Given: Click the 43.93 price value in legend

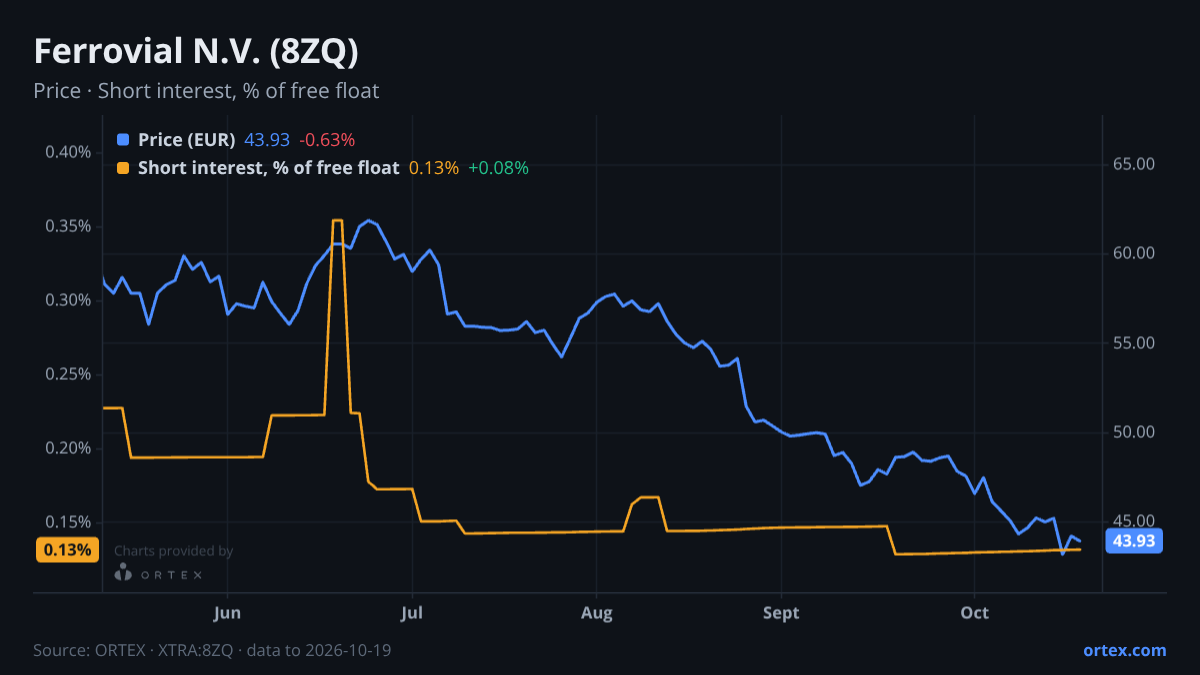Looking at the screenshot, I should tap(267, 140).
